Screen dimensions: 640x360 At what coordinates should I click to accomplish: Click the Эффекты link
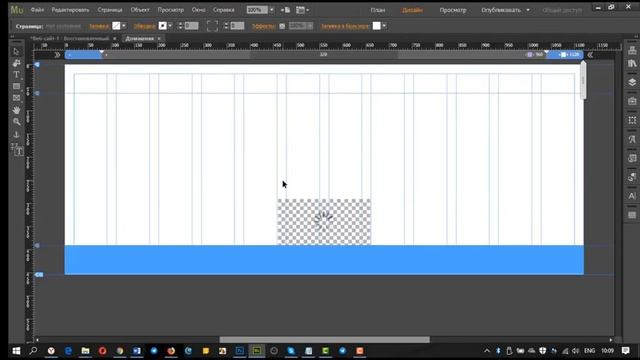coord(263,26)
